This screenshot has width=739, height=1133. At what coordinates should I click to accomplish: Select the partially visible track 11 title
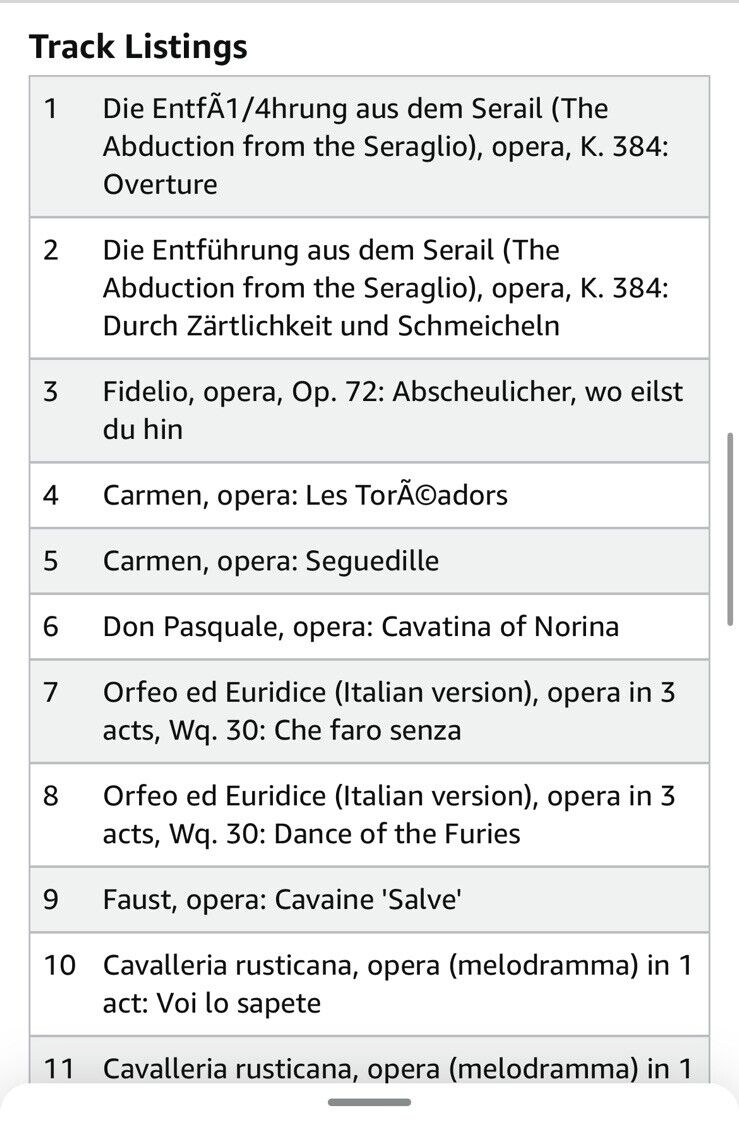396,1068
